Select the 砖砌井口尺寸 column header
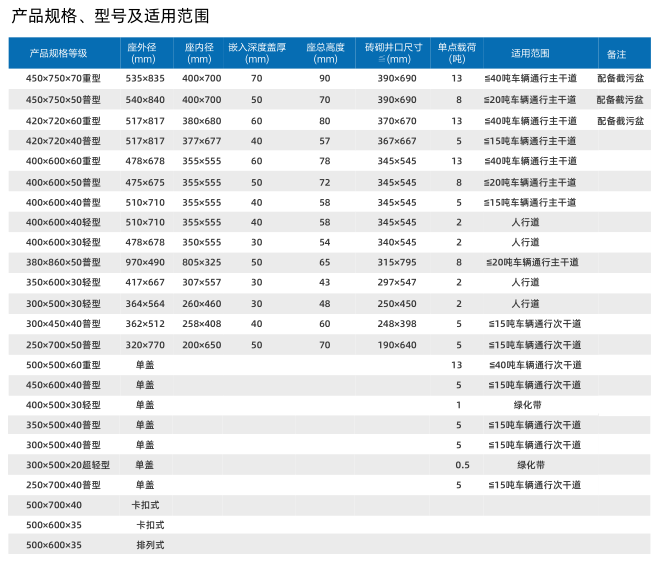Viewport: 661px width, 581px height. (x=394, y=53)
